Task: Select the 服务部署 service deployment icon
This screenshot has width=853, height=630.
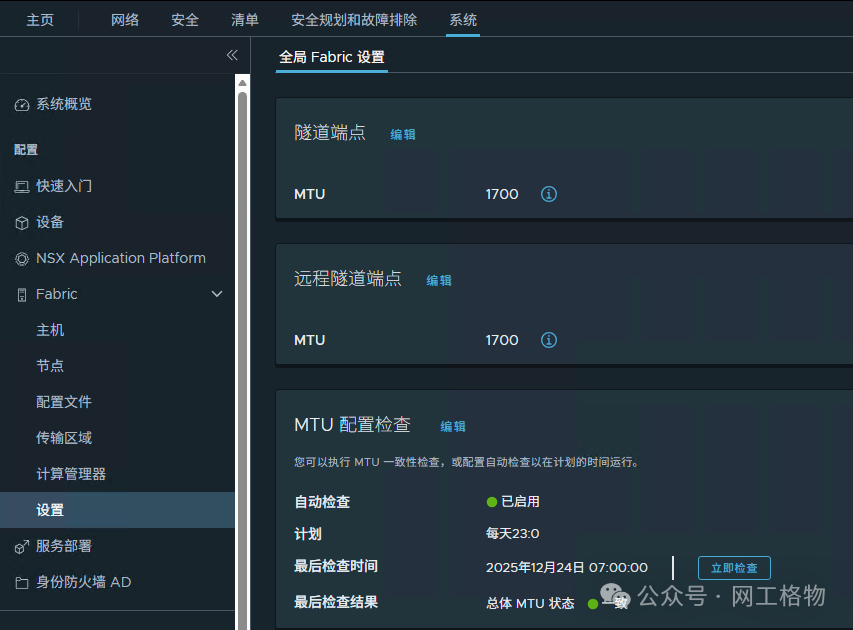Action: [22, 546]
